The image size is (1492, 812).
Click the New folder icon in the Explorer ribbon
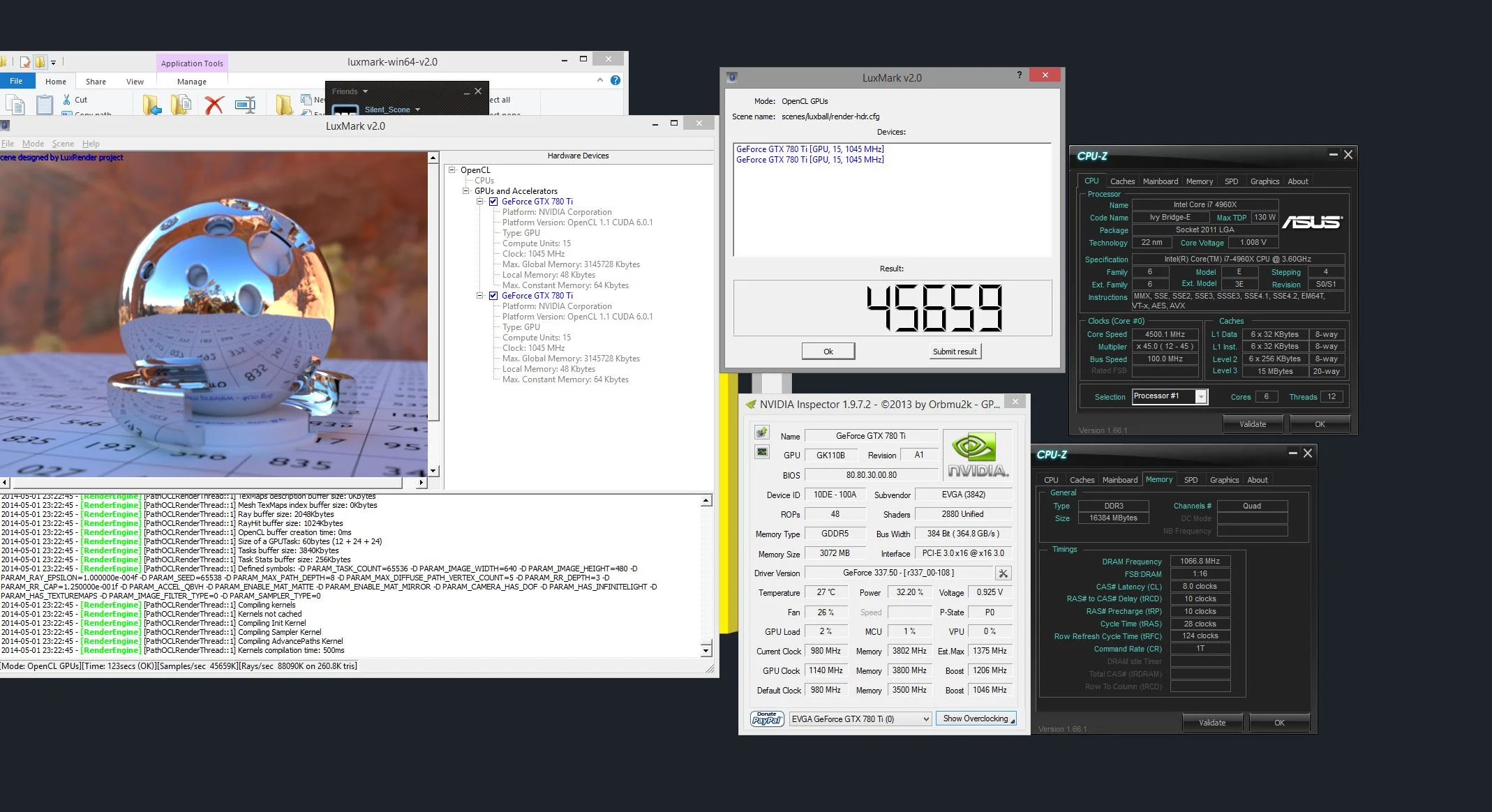tap(283, 105)
